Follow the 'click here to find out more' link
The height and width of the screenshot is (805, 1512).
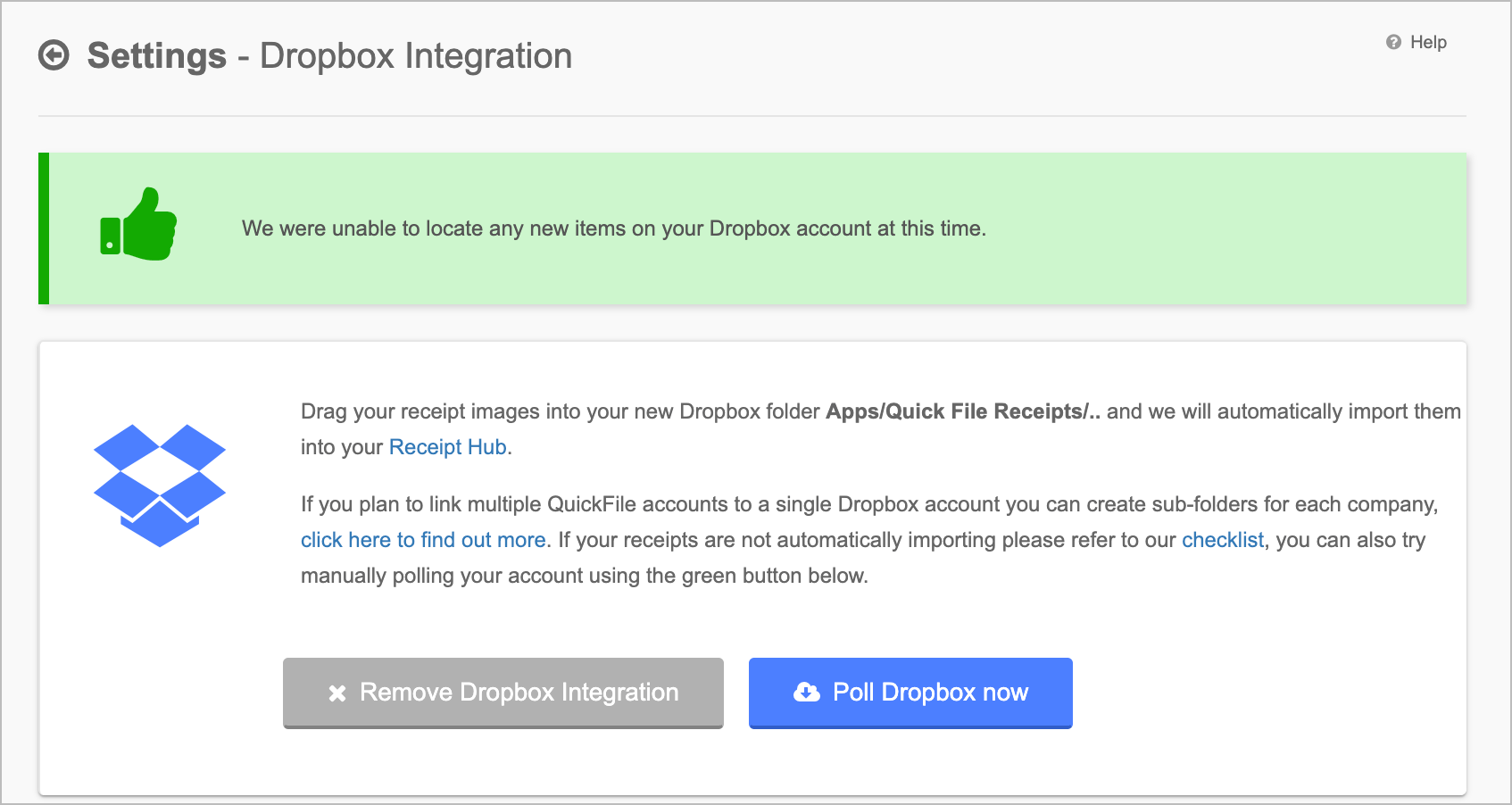tap(423, 540)
